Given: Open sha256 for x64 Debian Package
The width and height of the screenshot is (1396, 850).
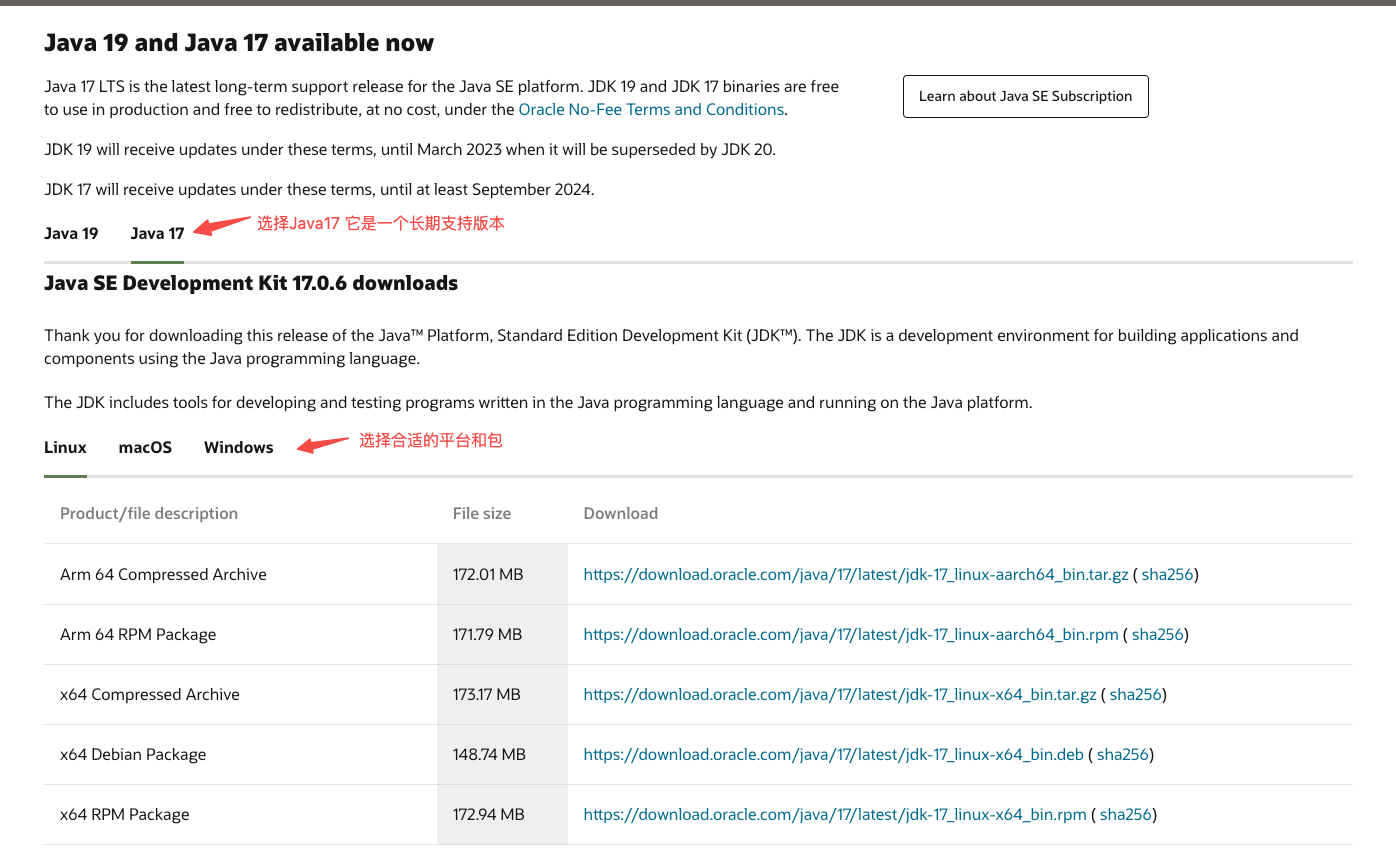Looking at the screenshot, I should click(1123, 754).
